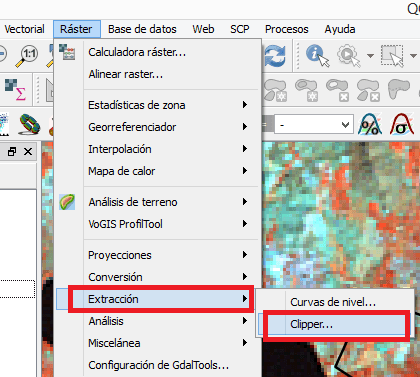This screenshot has width=420, height=377.
Task: Expand Interpolación submenu
Action: coord(157,149)
